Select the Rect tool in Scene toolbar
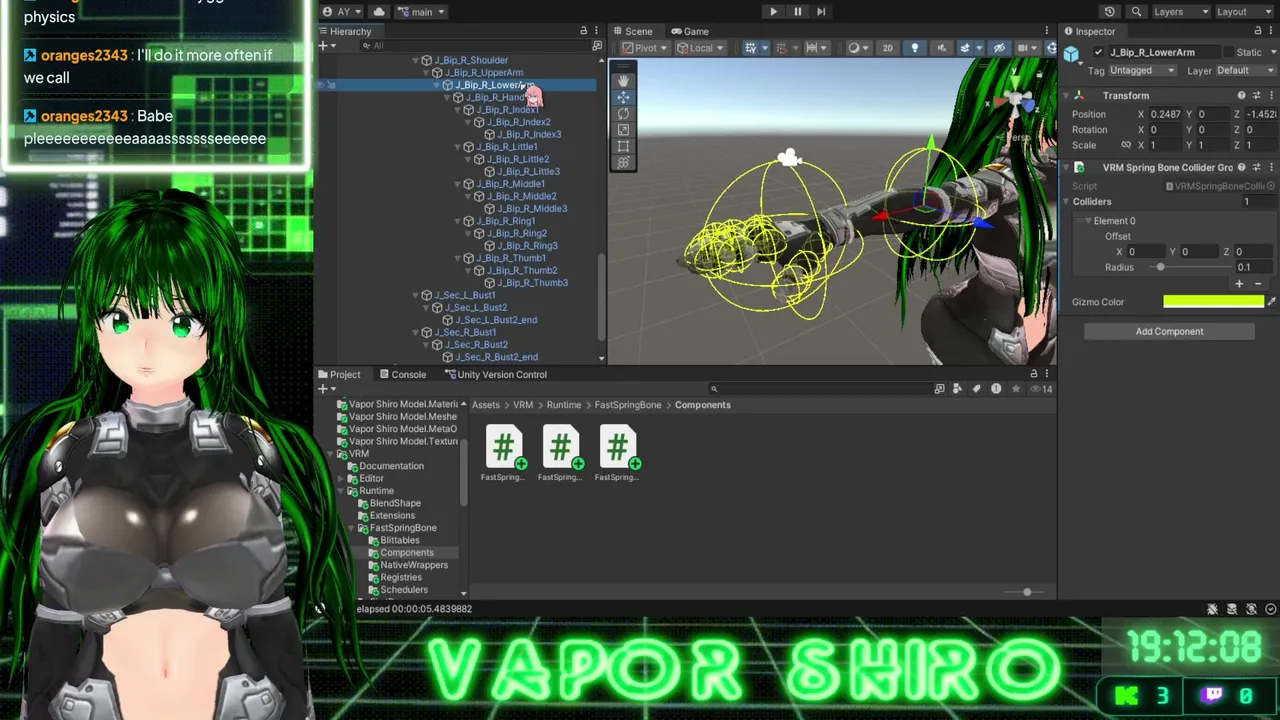The height and width of the screenshot is (720, 1280). (624, 146)
